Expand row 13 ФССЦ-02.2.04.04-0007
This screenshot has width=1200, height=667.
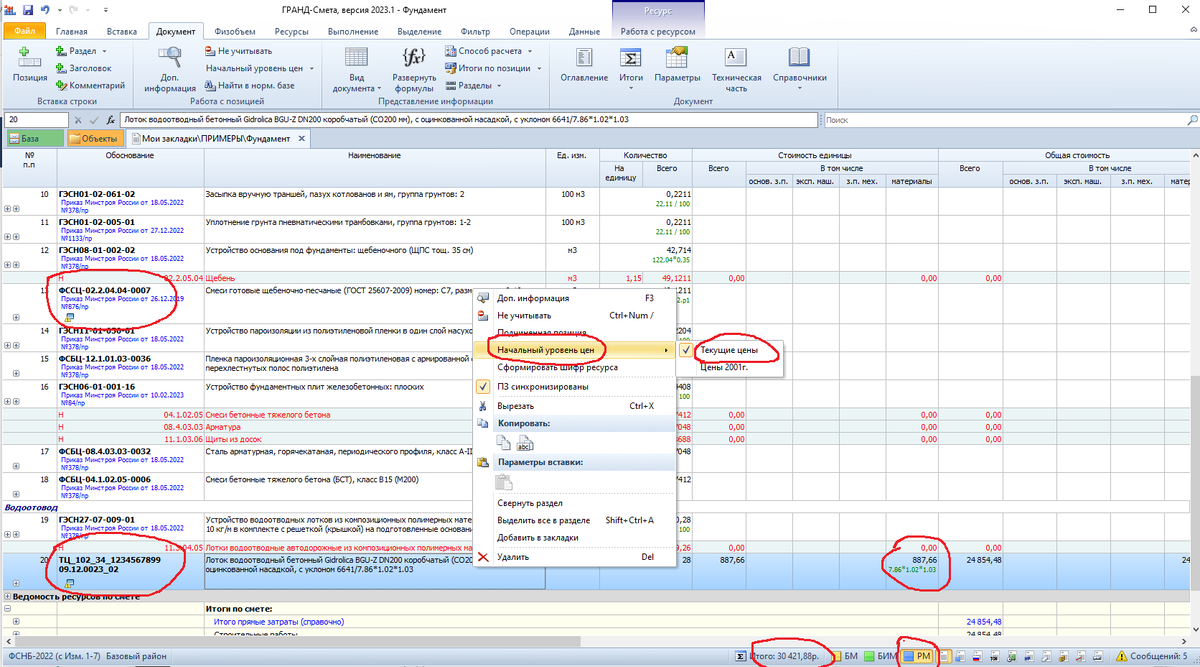point(15,317)
